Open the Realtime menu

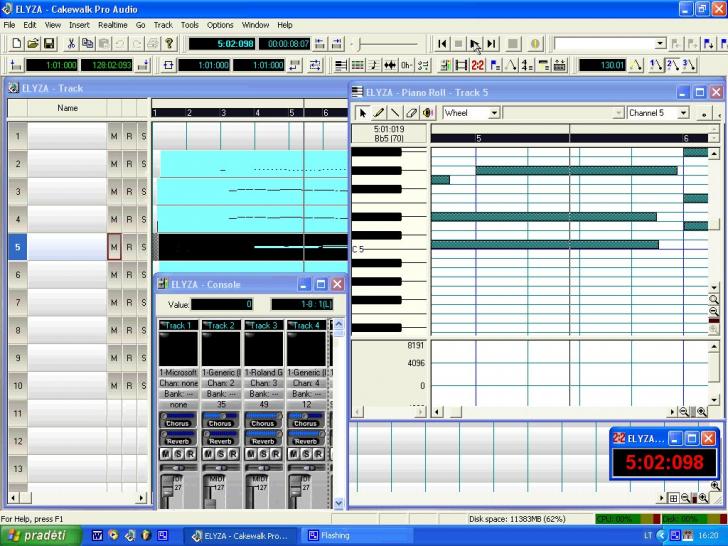point(112,25)
